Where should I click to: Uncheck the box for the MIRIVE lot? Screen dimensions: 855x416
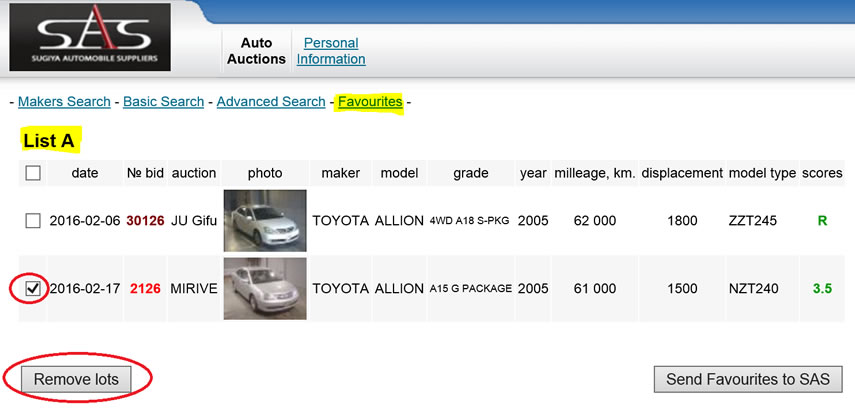[33, 289]
